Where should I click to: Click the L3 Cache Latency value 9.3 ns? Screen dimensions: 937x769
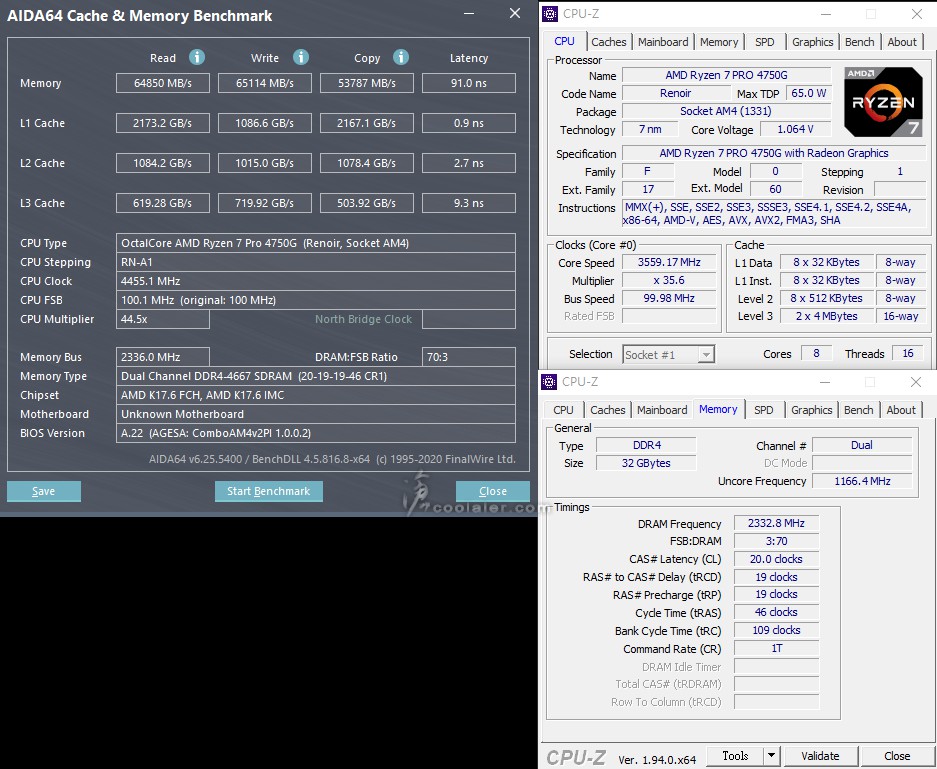[x=468, y=203]
